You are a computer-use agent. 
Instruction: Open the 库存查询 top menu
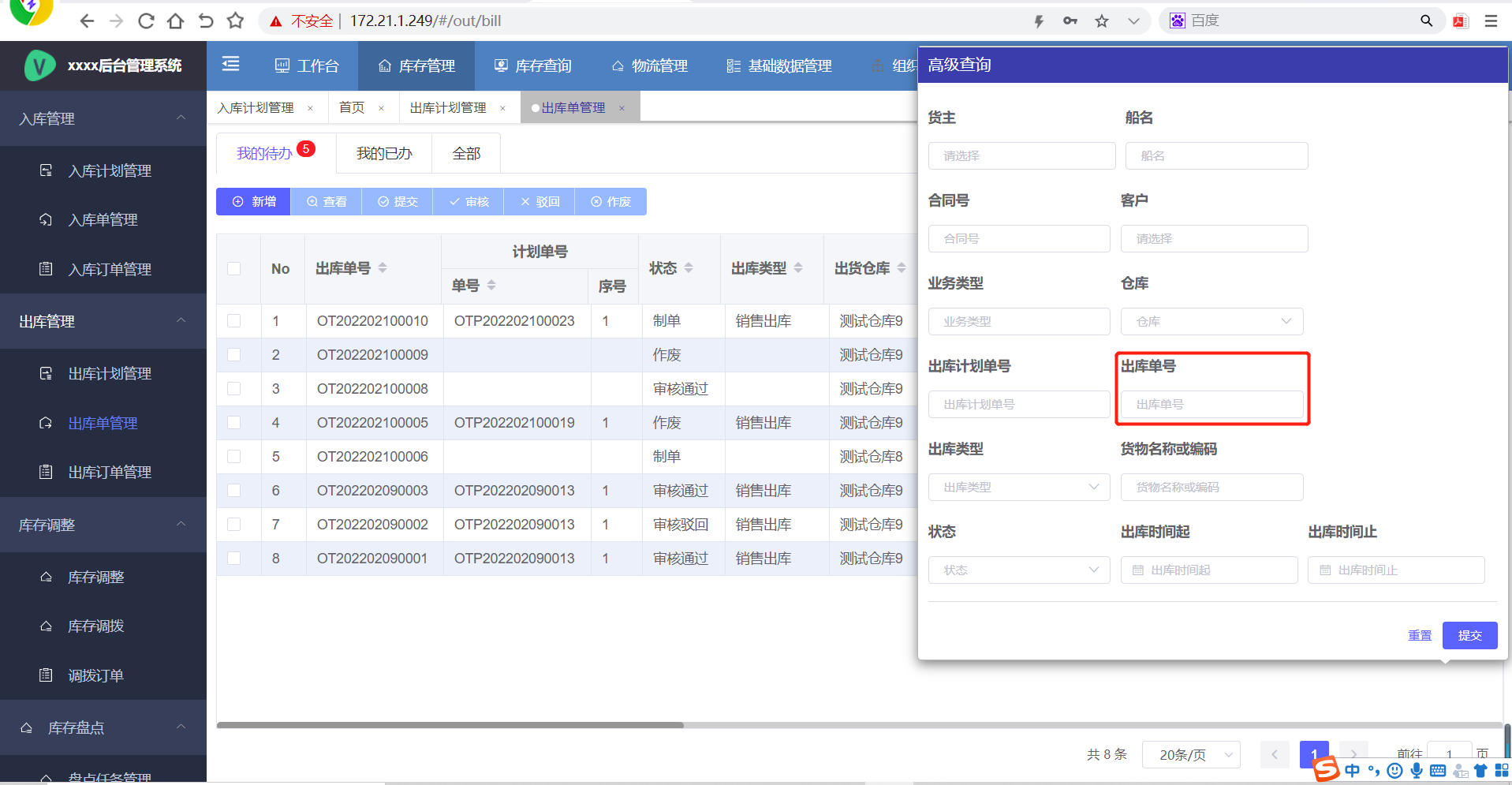pyautogui.click(x=532, y=66)
